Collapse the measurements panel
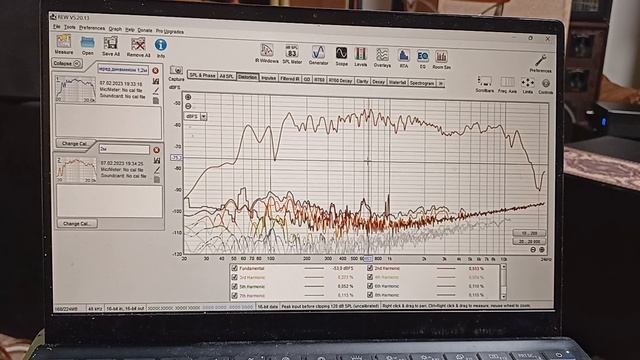640x360 pixels. point(67,63)
